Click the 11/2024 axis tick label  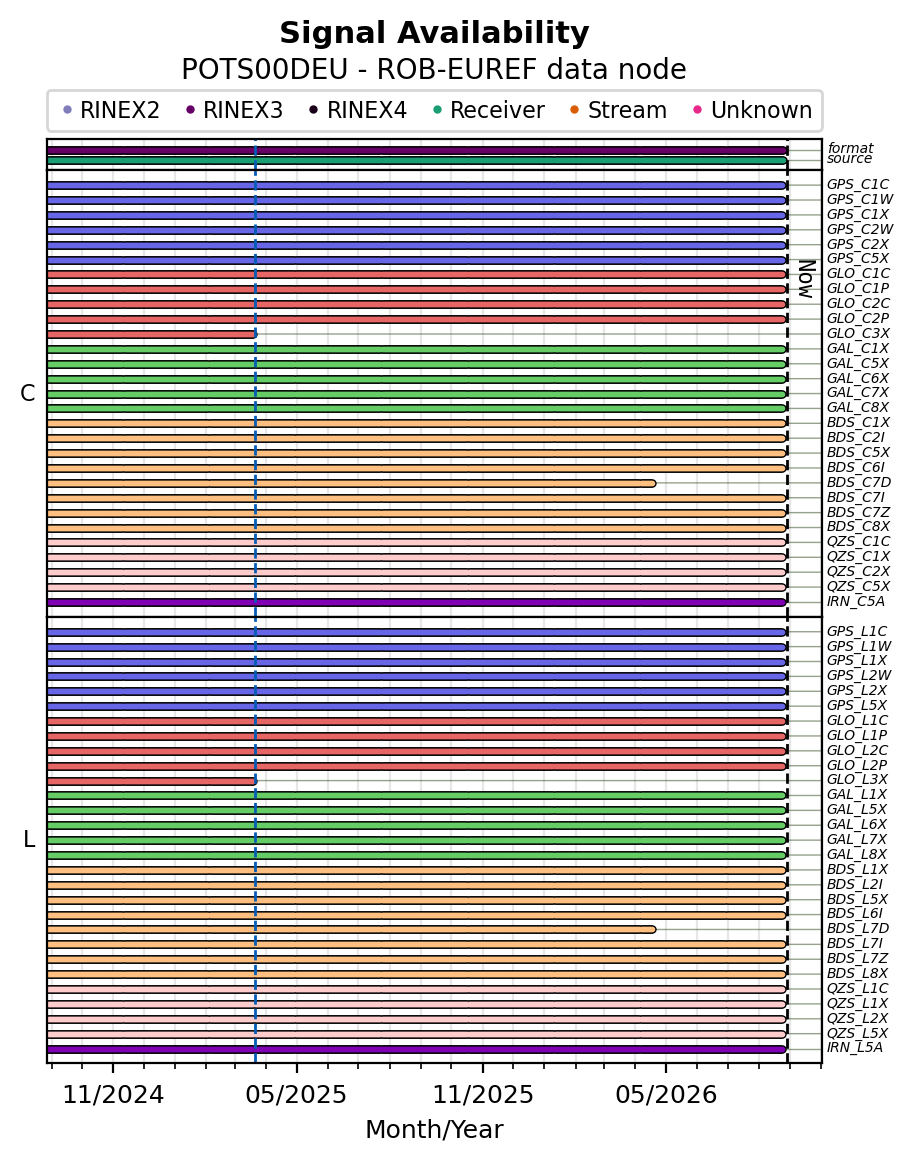click(113, 1095)
